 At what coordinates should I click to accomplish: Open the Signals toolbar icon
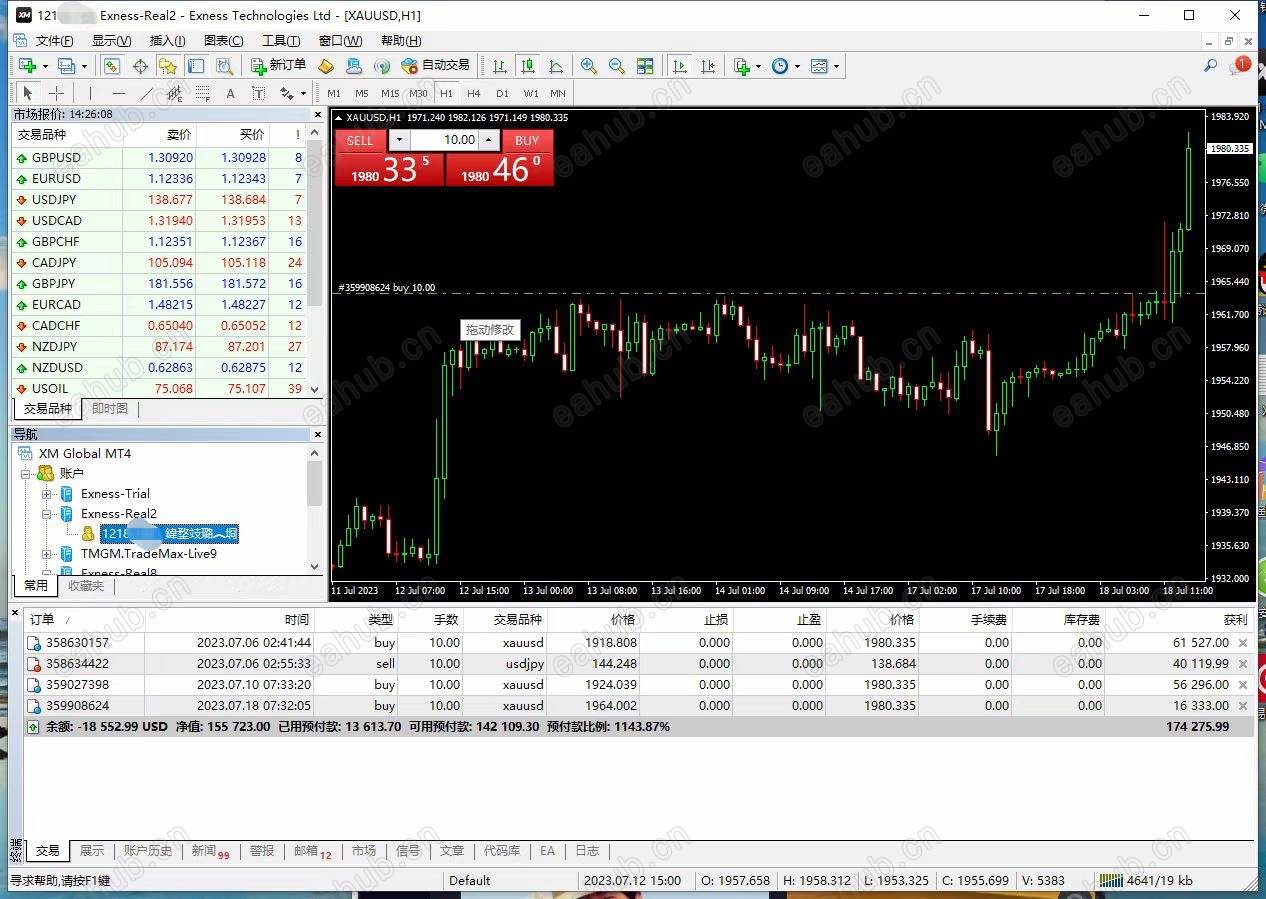coord(381,66)
